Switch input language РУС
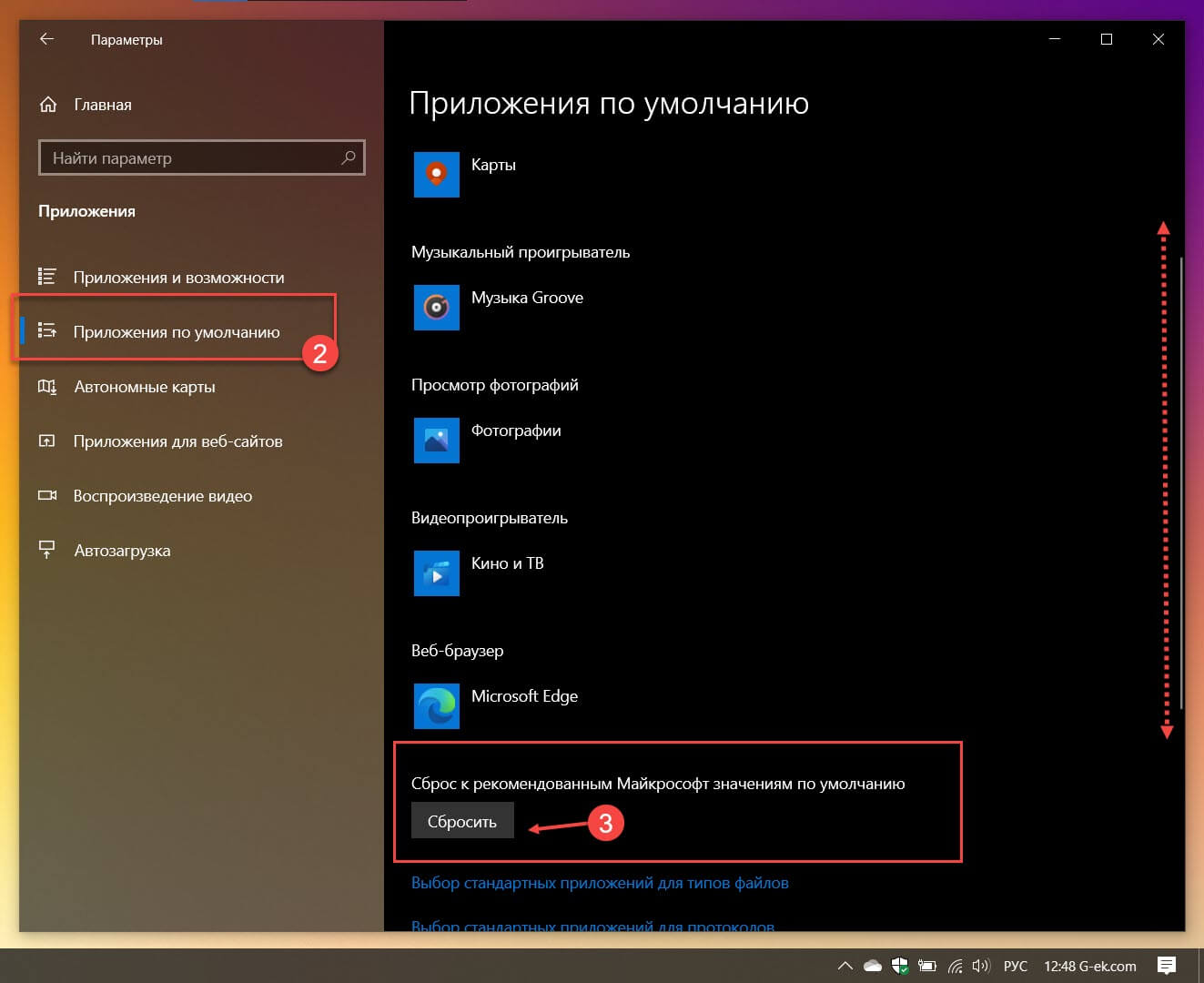This screenshot has width=1204, height=983. (x=1015, y=966)
